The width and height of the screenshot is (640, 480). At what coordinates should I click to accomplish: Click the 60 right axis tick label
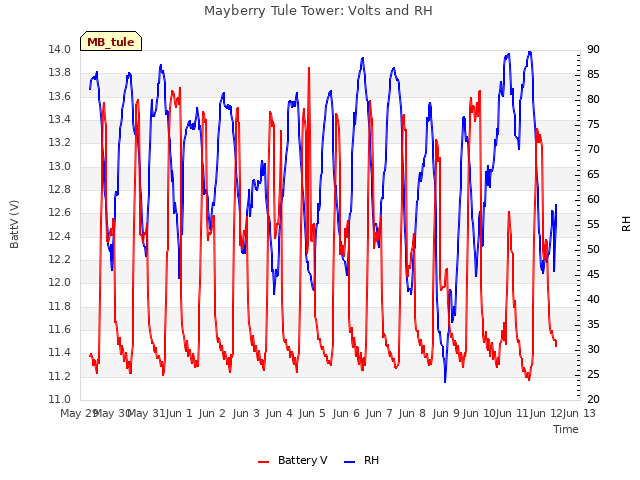593,199
